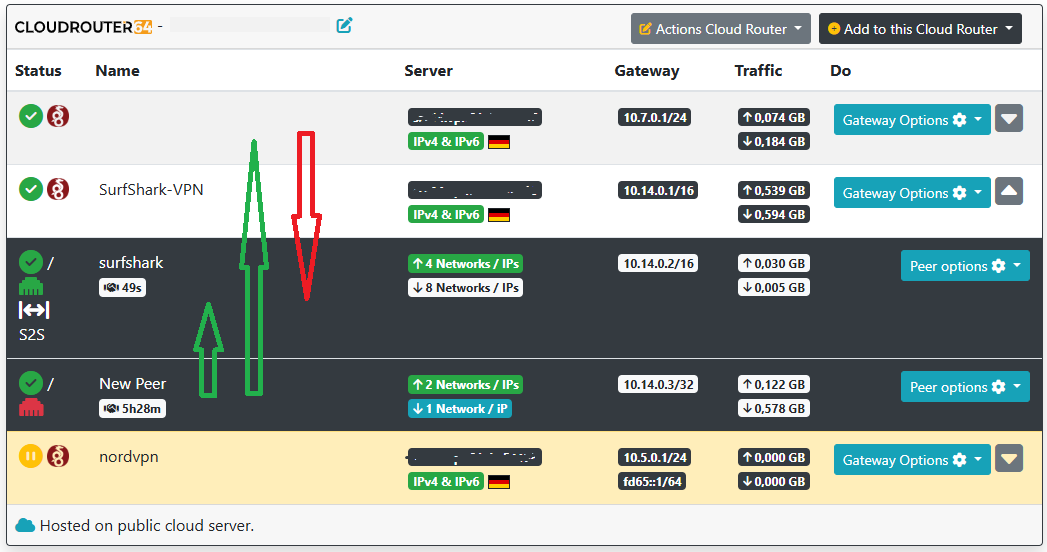Click the cloud icon in the footer
The width and height of the screenshot is (1047, 552).
[x=25, y=525]
